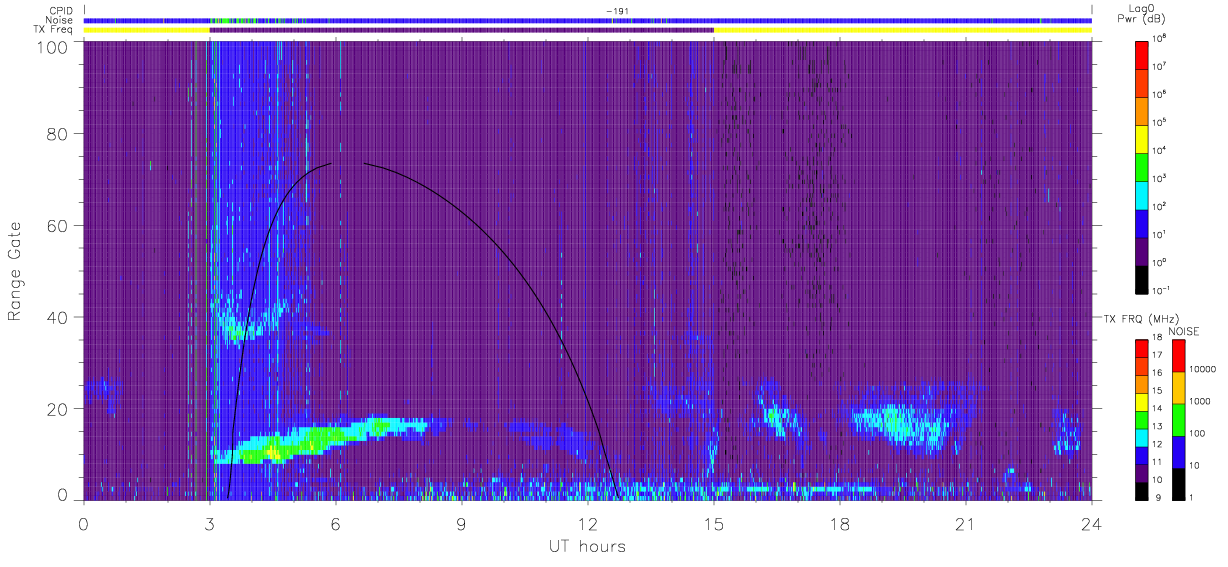Click the 10^5 label on power colorbar

pos(1161,122)
